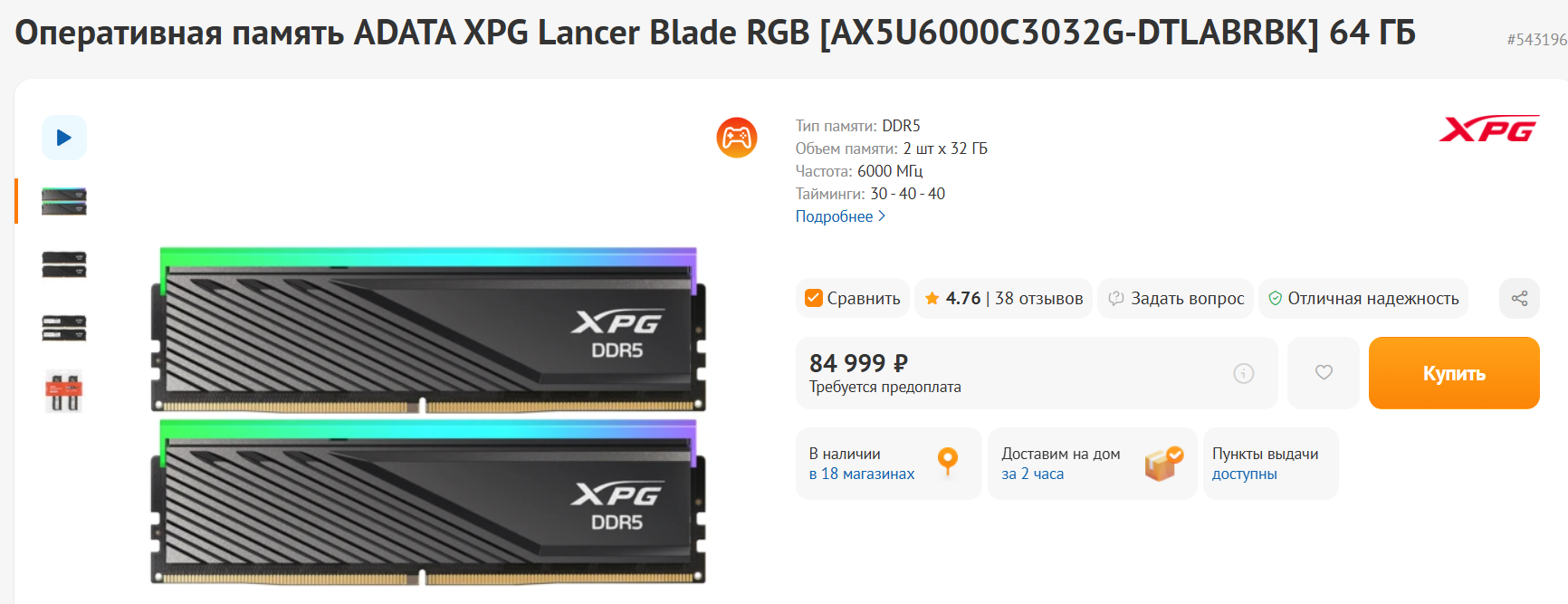Open the share icon button

coord(1519,298)
